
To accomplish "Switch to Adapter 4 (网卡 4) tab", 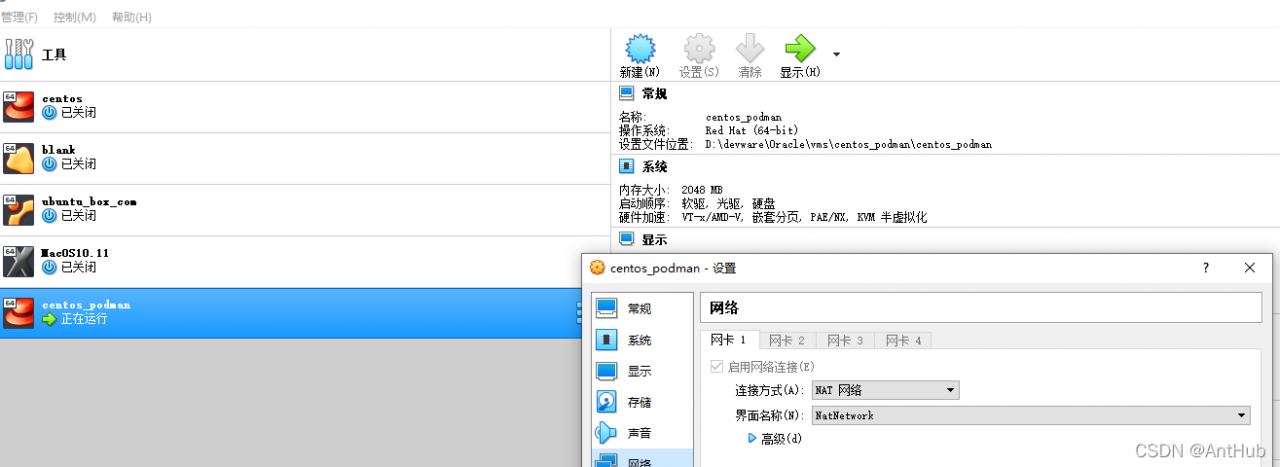I will (904, 341).
